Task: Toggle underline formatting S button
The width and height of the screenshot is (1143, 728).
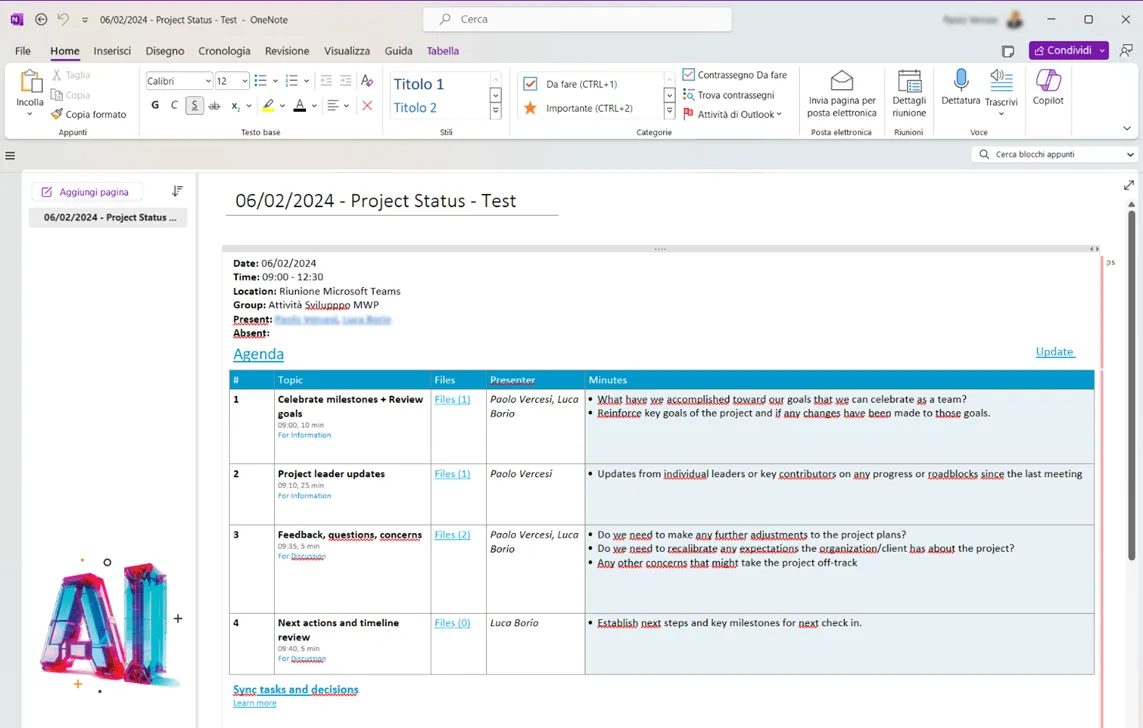Action: tap(194, 106)
